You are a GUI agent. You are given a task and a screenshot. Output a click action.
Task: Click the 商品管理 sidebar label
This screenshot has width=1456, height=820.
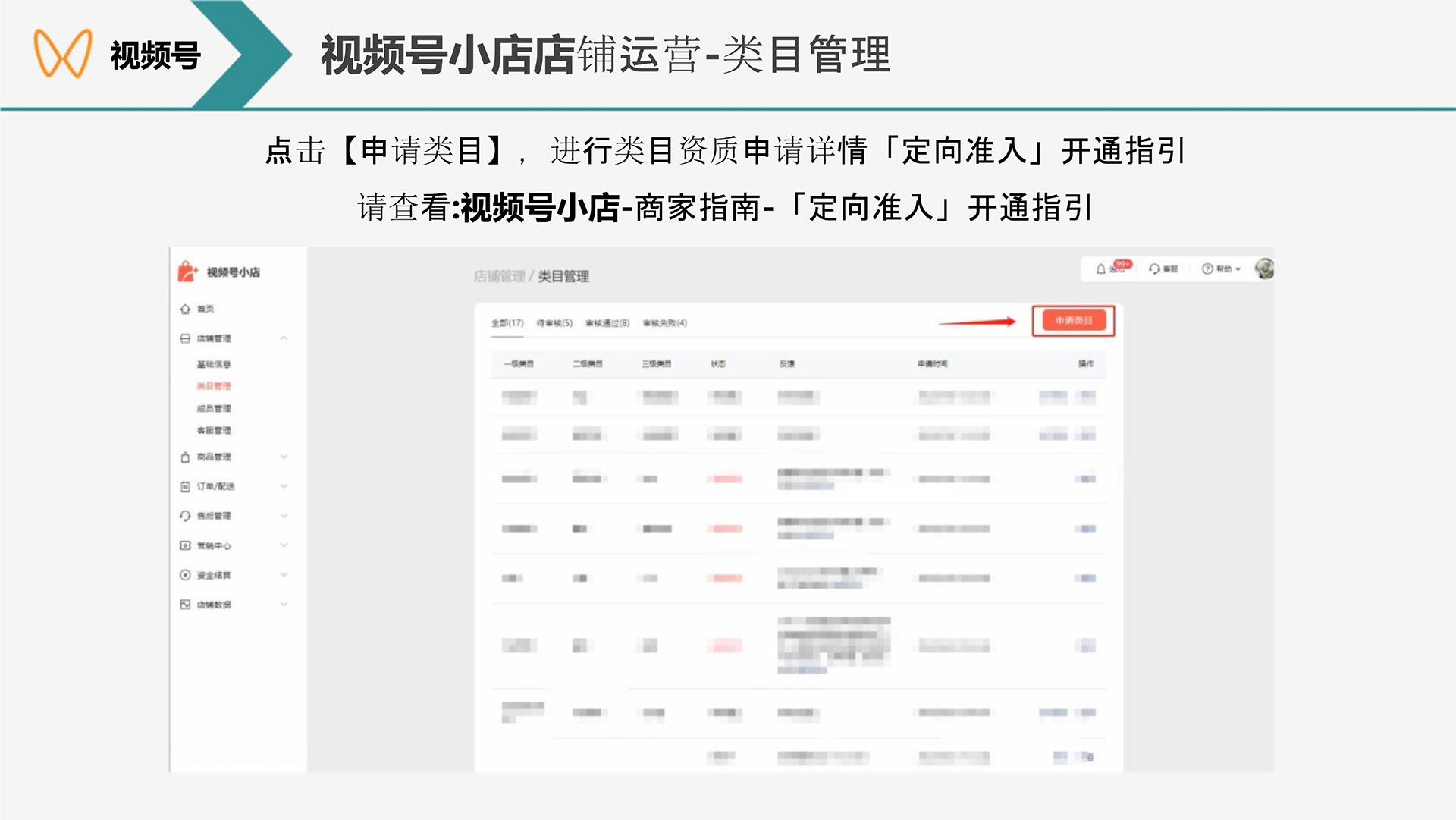214,457
